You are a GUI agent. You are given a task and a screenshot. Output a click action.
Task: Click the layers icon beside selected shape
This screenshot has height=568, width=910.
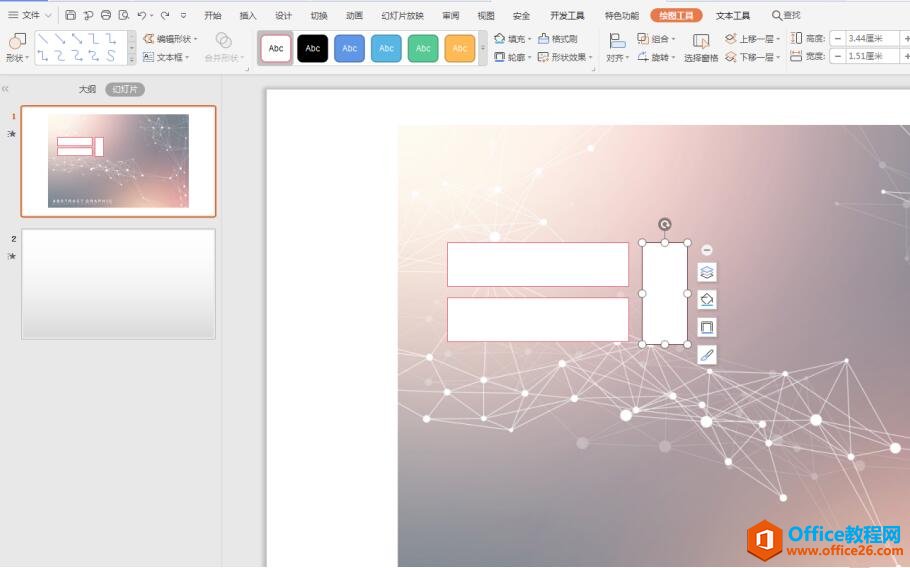pos(707,272)
